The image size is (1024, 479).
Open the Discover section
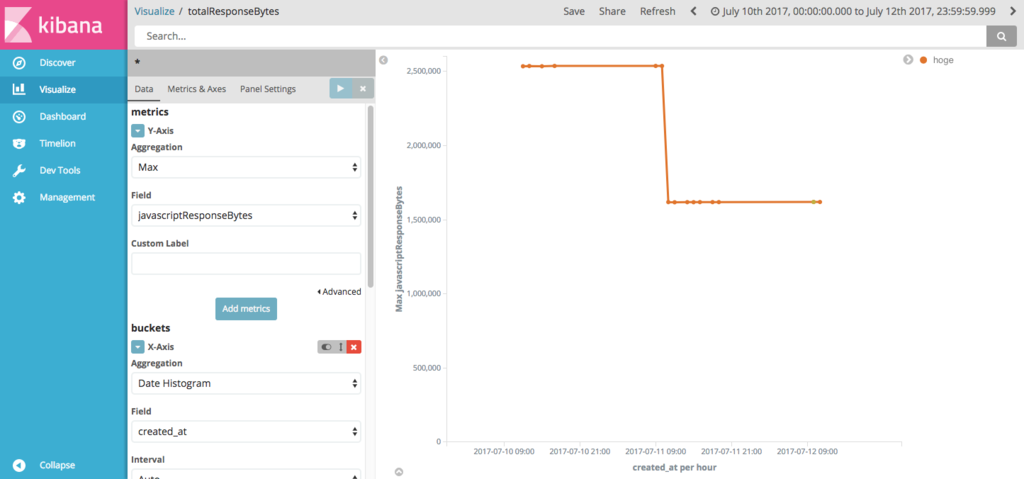(x=63, y=63)
